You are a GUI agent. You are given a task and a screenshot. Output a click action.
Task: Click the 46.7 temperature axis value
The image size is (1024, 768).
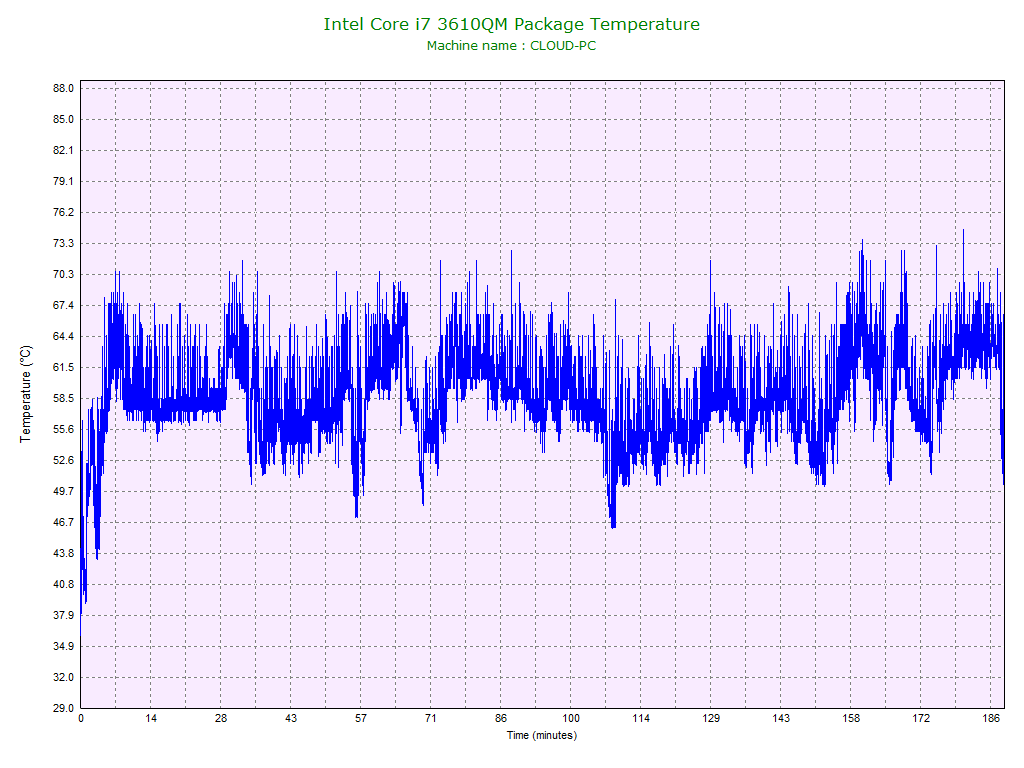click(63, 522)
